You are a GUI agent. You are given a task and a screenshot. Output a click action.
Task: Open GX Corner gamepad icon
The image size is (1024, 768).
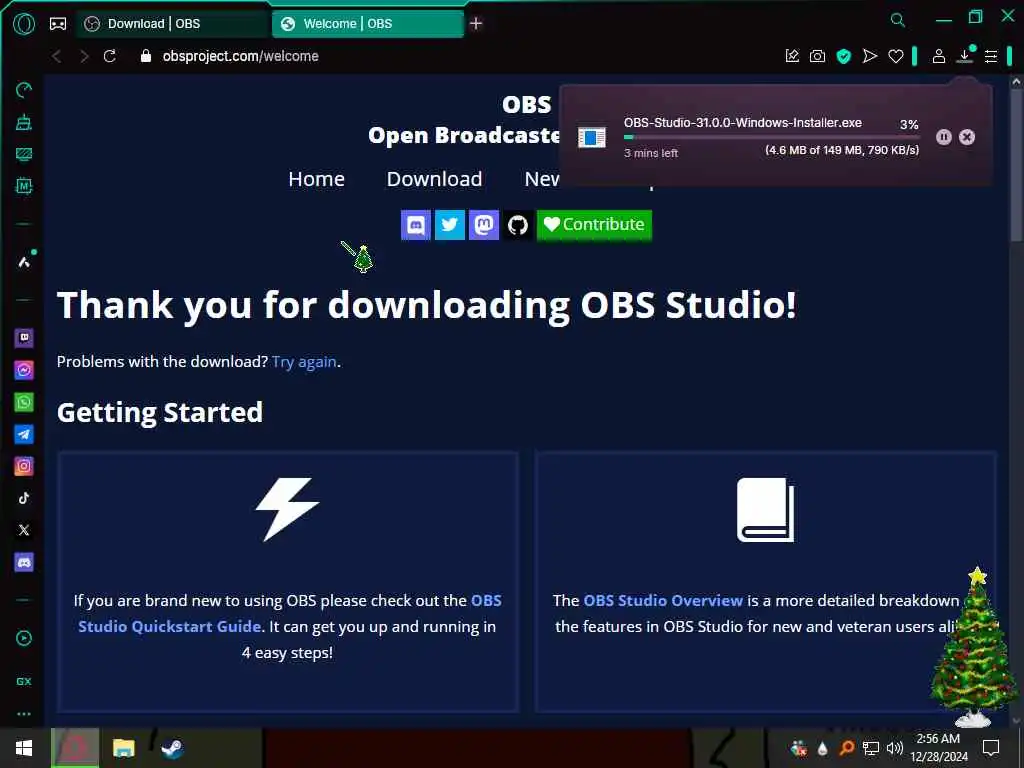click(x=58, y=24)
